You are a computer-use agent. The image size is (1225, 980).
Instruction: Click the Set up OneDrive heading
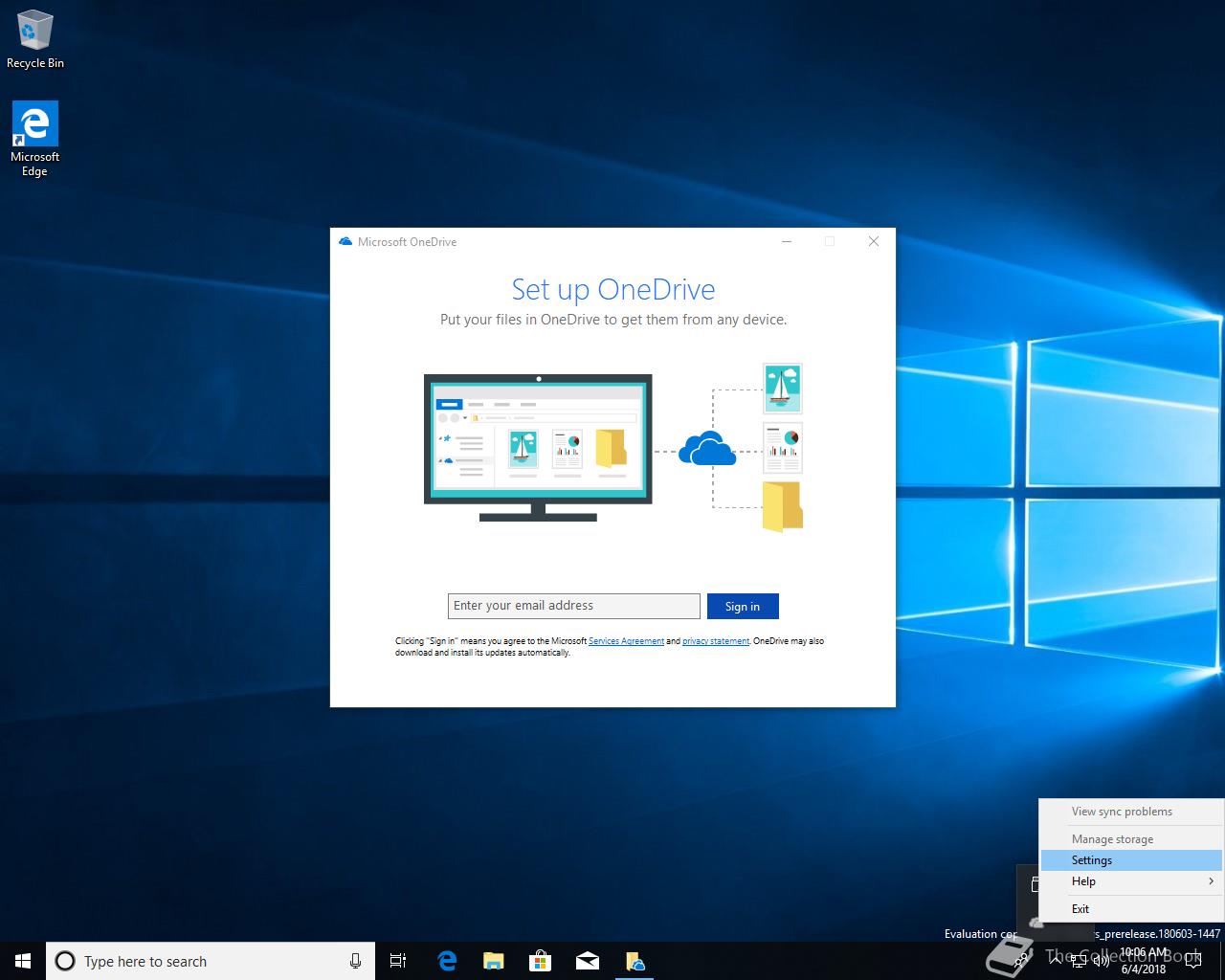coord(613,289)
